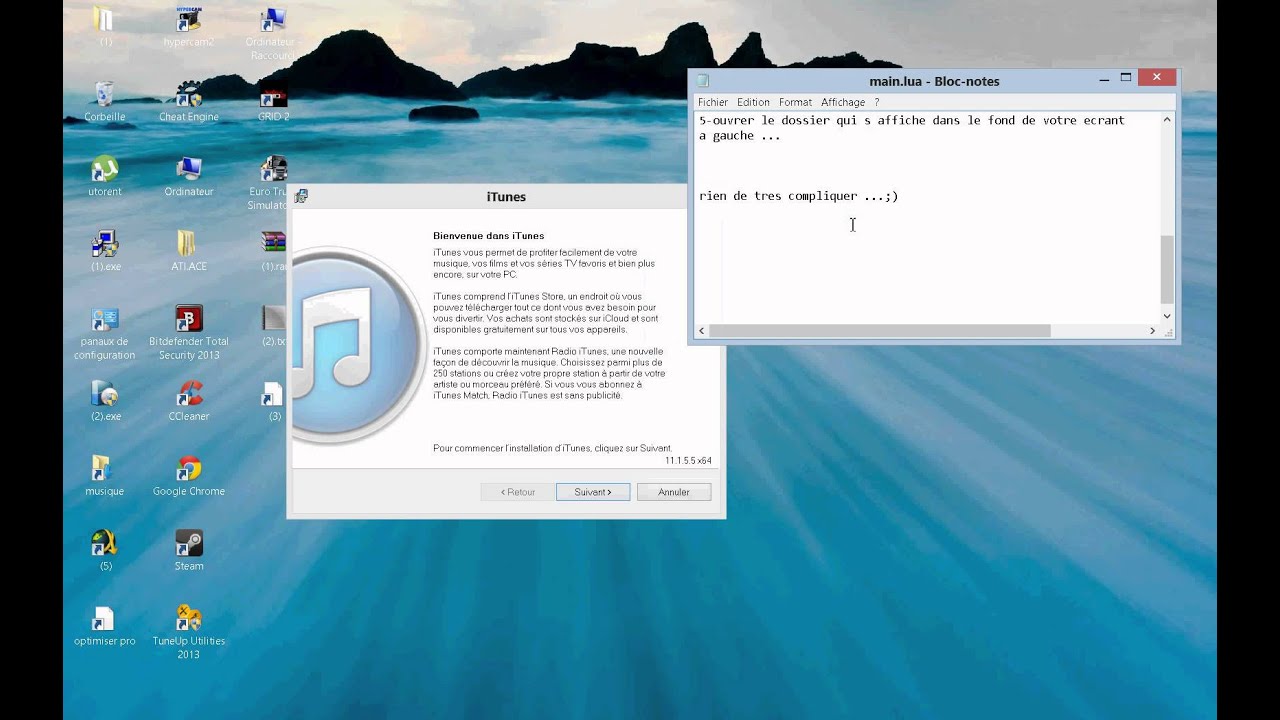This screenshot has width=1280, height=720.
Task: Close the main.lua Bloc-notes window
Action: pos(1157,78)
